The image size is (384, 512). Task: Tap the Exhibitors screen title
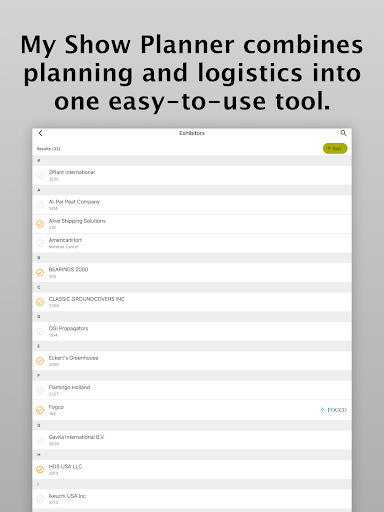point(192,133)
